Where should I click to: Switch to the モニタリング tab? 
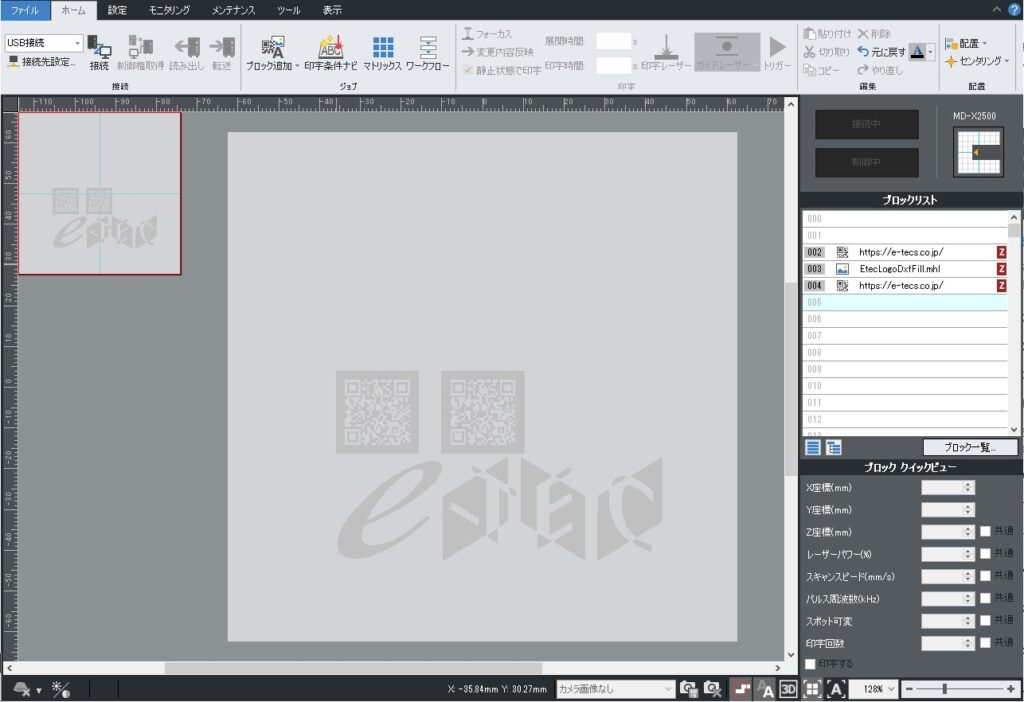coord(169,10)
